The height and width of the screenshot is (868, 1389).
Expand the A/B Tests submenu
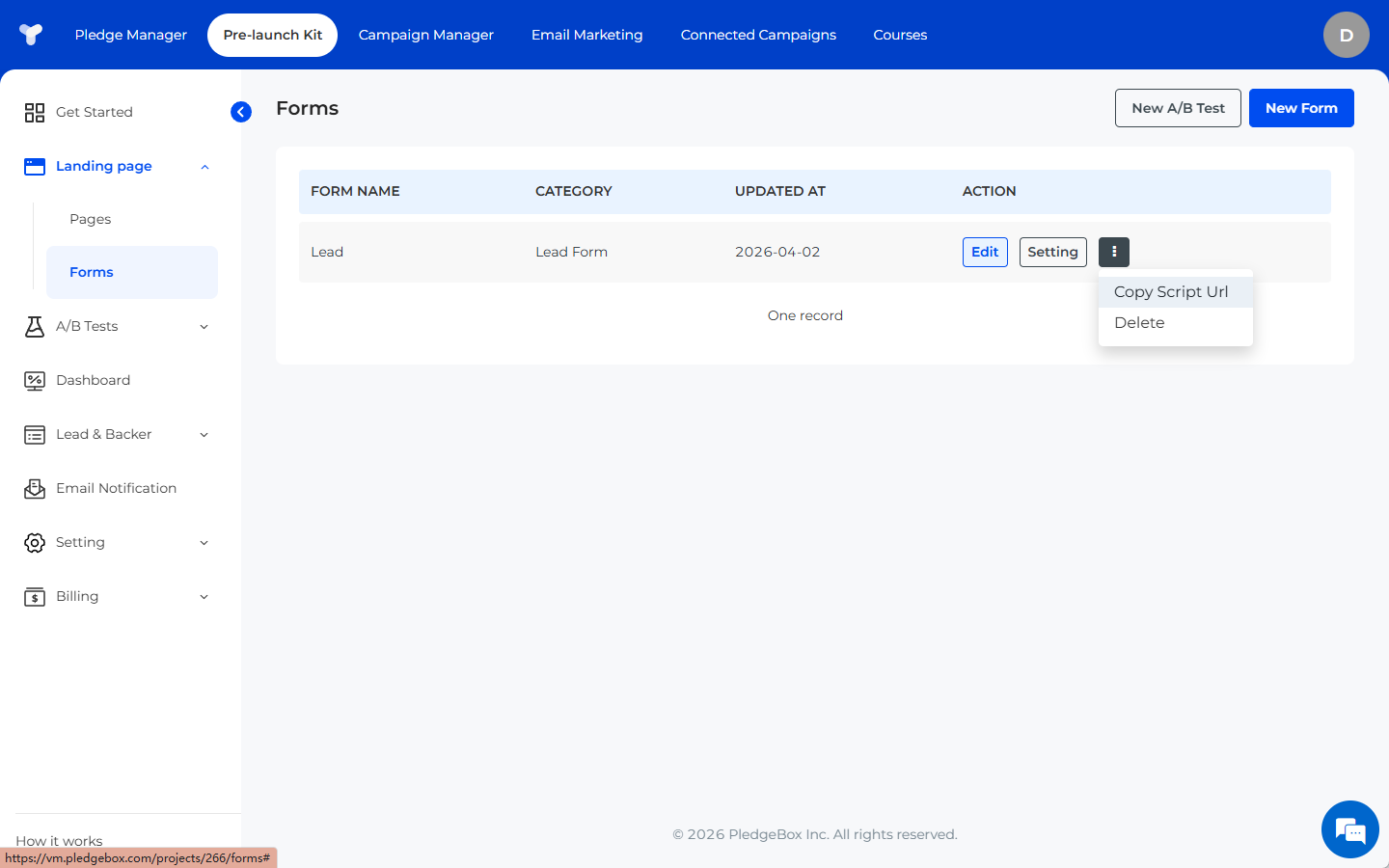[x=204, y=327]
